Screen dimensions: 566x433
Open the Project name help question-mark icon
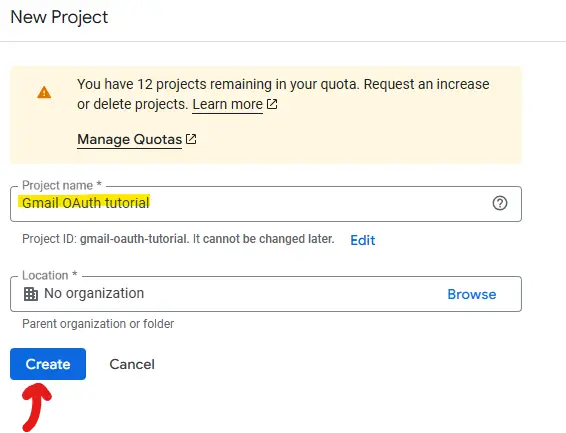500,203
